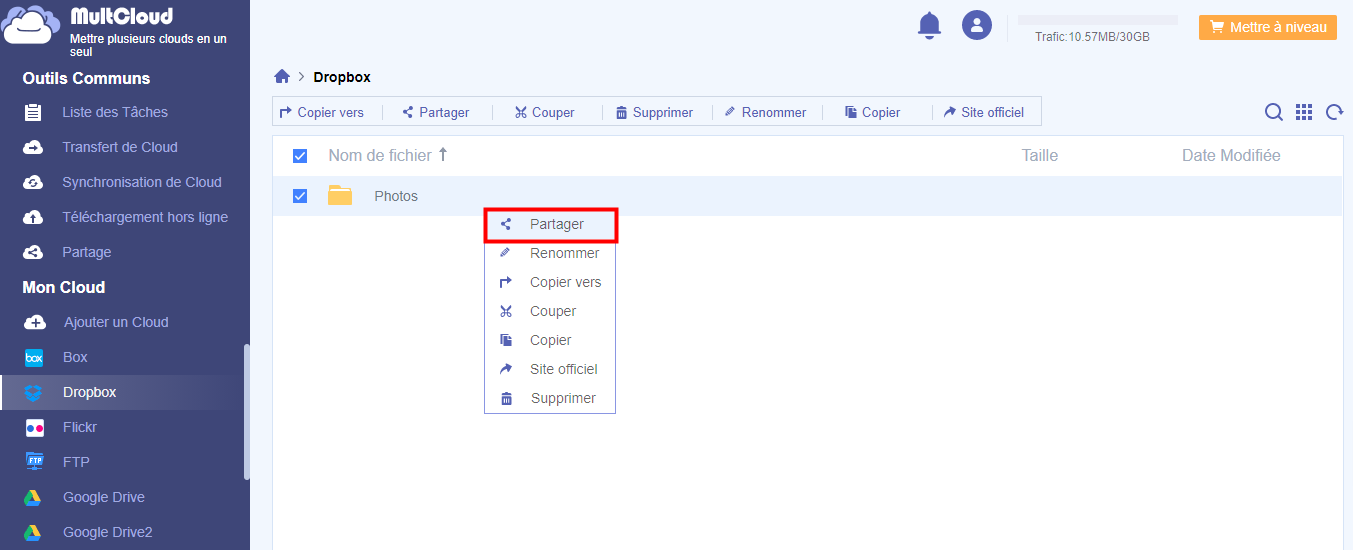Viewport: 1353px width, 550px height.
Task: Click the traffic usage progress bar
Action: coord(1097,19)
